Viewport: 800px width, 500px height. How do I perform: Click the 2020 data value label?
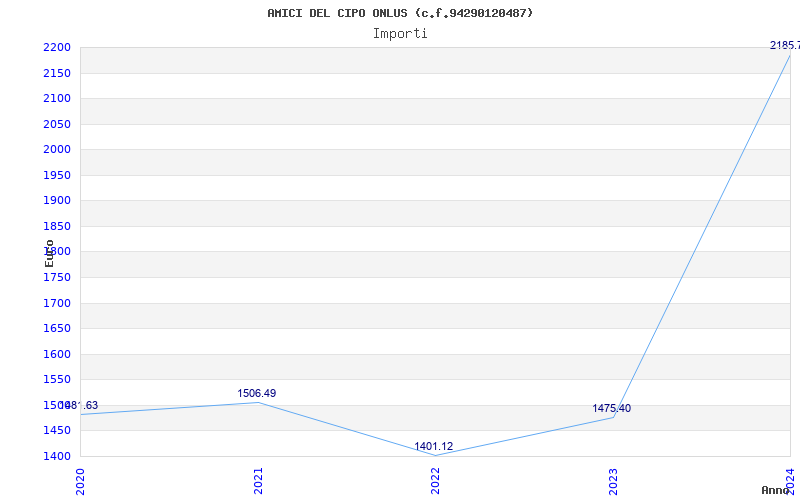[79, 406]
